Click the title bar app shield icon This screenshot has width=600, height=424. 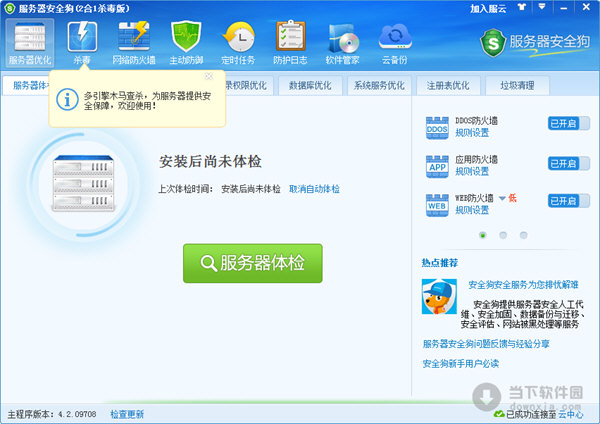(x=9, y=8)
